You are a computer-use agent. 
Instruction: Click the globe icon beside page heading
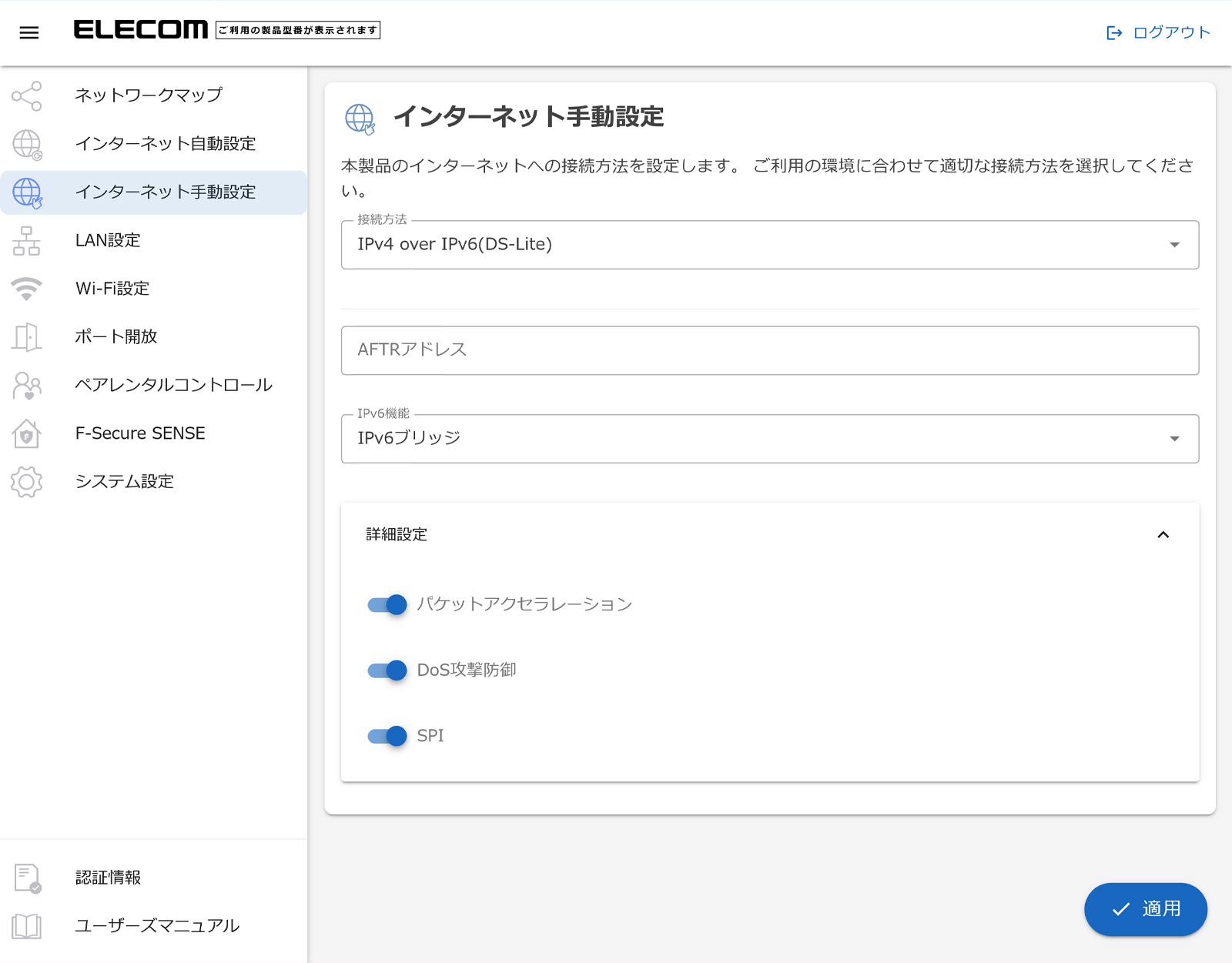coord(360,119)
